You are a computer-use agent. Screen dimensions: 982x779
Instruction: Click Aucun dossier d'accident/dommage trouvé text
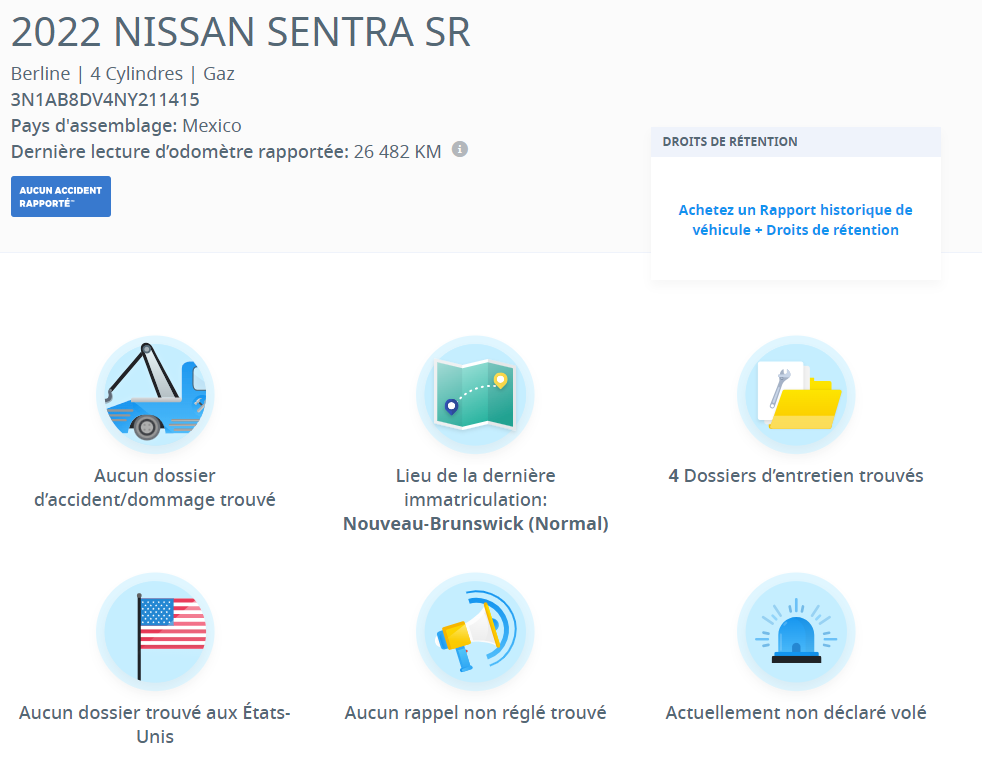pos(155,488)
